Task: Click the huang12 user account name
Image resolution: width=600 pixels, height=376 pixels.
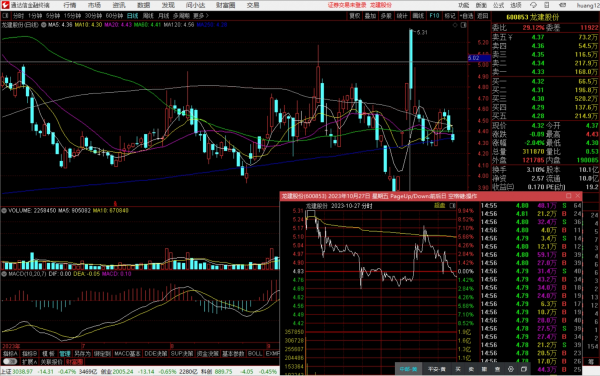Action: point(587,5)
